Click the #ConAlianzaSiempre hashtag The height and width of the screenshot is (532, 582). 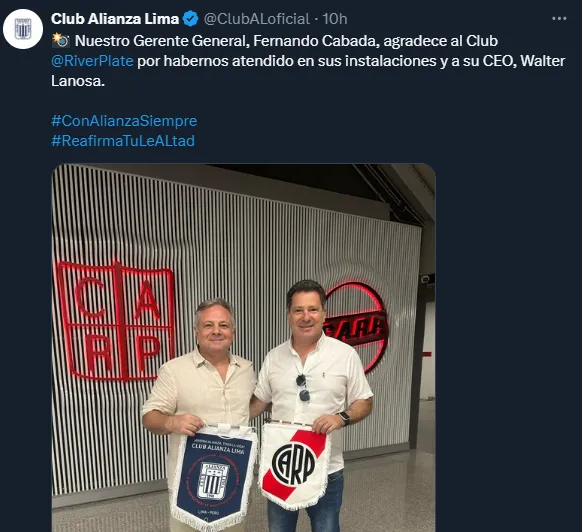(124, 121)
